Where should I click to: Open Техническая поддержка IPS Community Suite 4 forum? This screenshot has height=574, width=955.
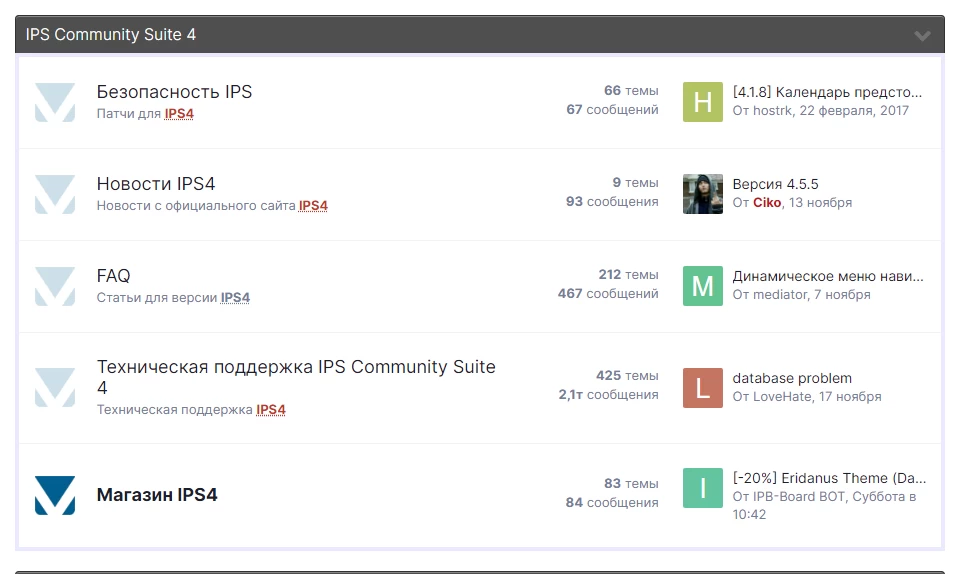click(x=296, y=377)
